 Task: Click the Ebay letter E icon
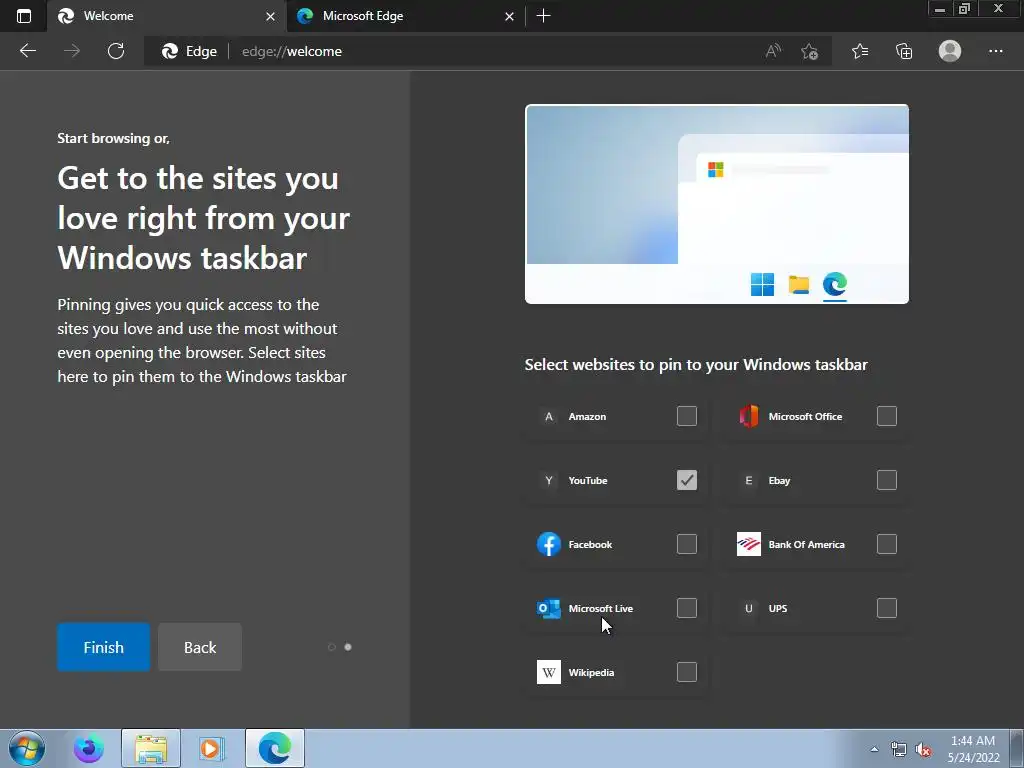748,480
